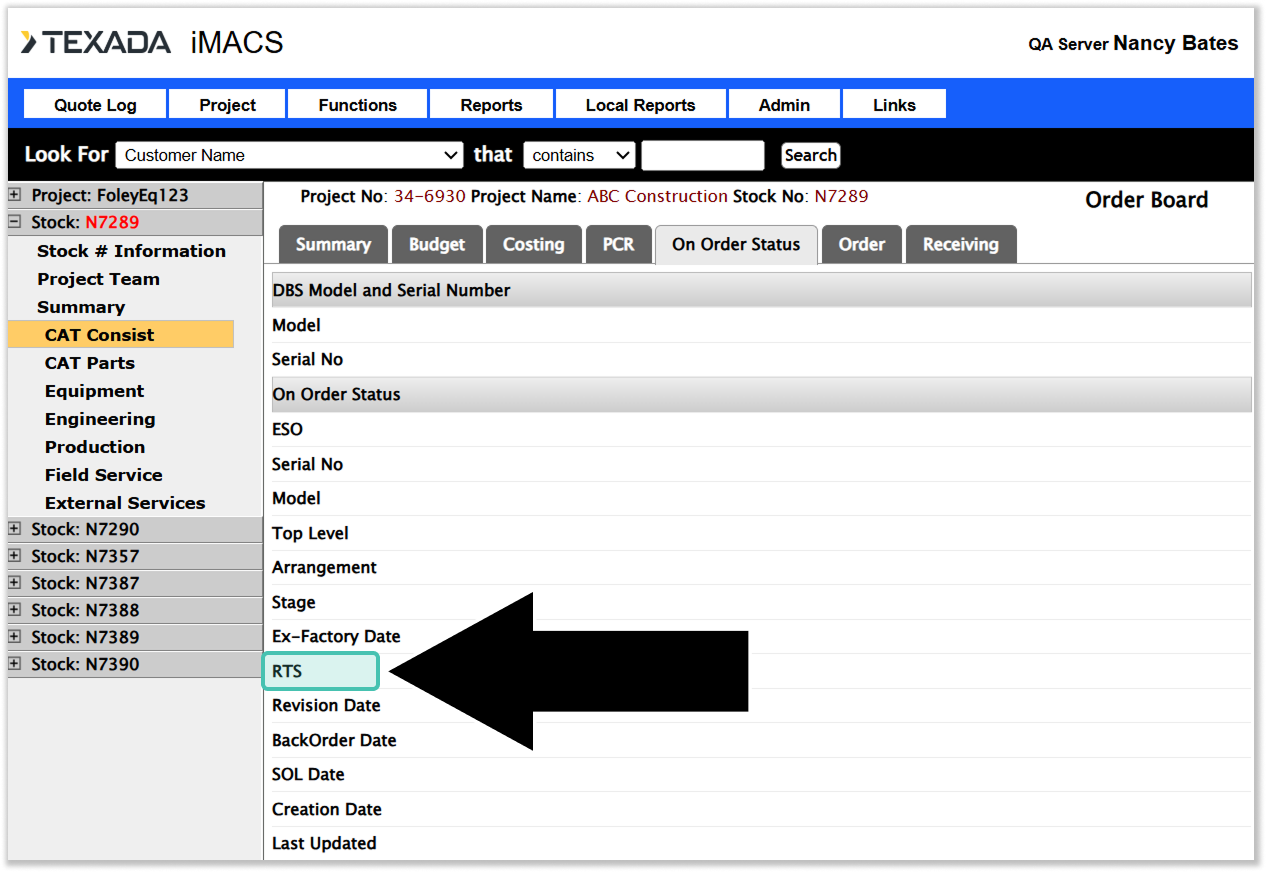The height and width of the screenshot is (872, 1266).
Task: Switch to the Budget tab
Action: pyautogui.click(x=437, y=244)
